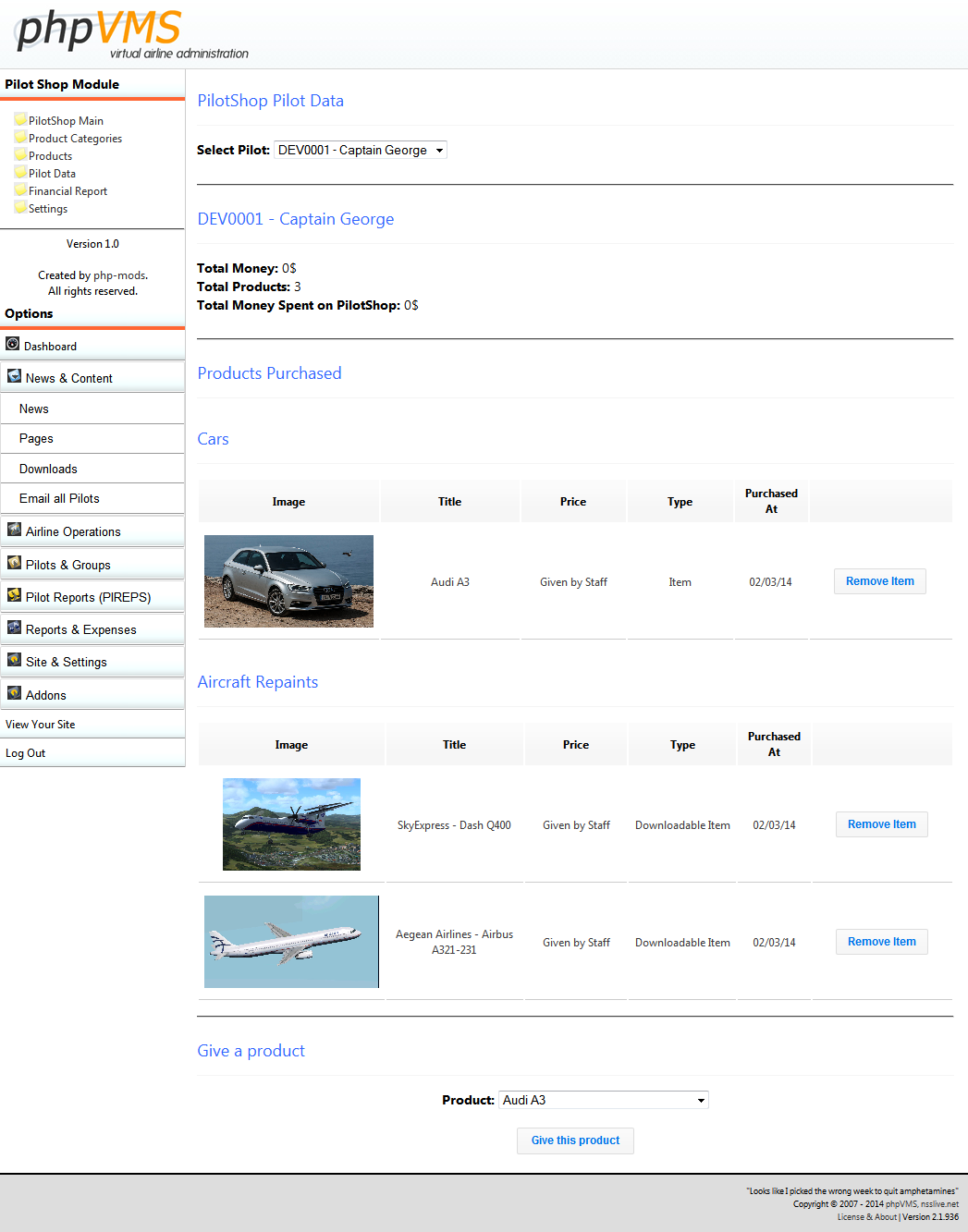Image resolution: width=968 pixels, height=1232 pixels.
Task: Click the folder icon beside Products
Action: [x=20, y=155]
